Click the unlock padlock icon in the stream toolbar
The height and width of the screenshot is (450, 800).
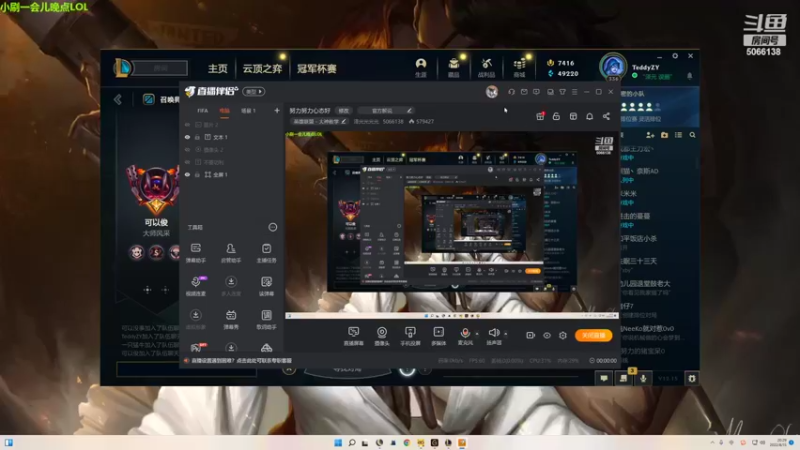point(556,116)
